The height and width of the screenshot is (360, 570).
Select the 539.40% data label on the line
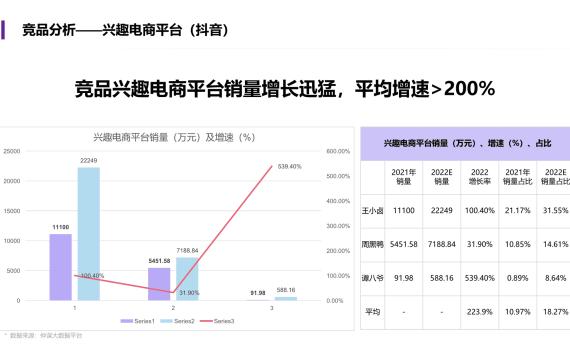coord(290,167)
